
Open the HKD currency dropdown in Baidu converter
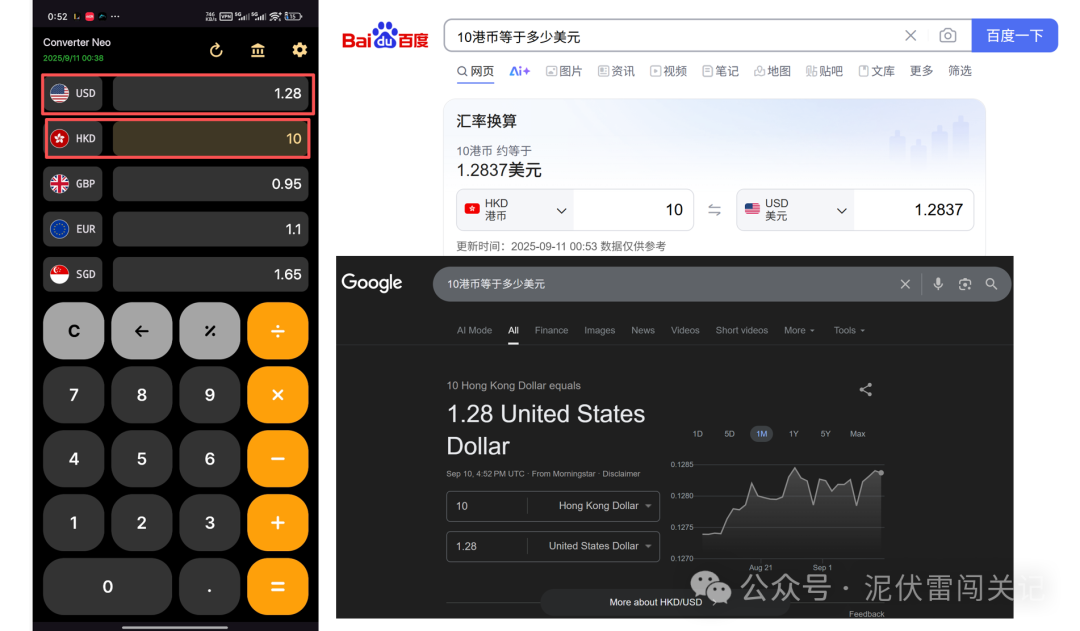pyautogui.click(x=560, y=209)
